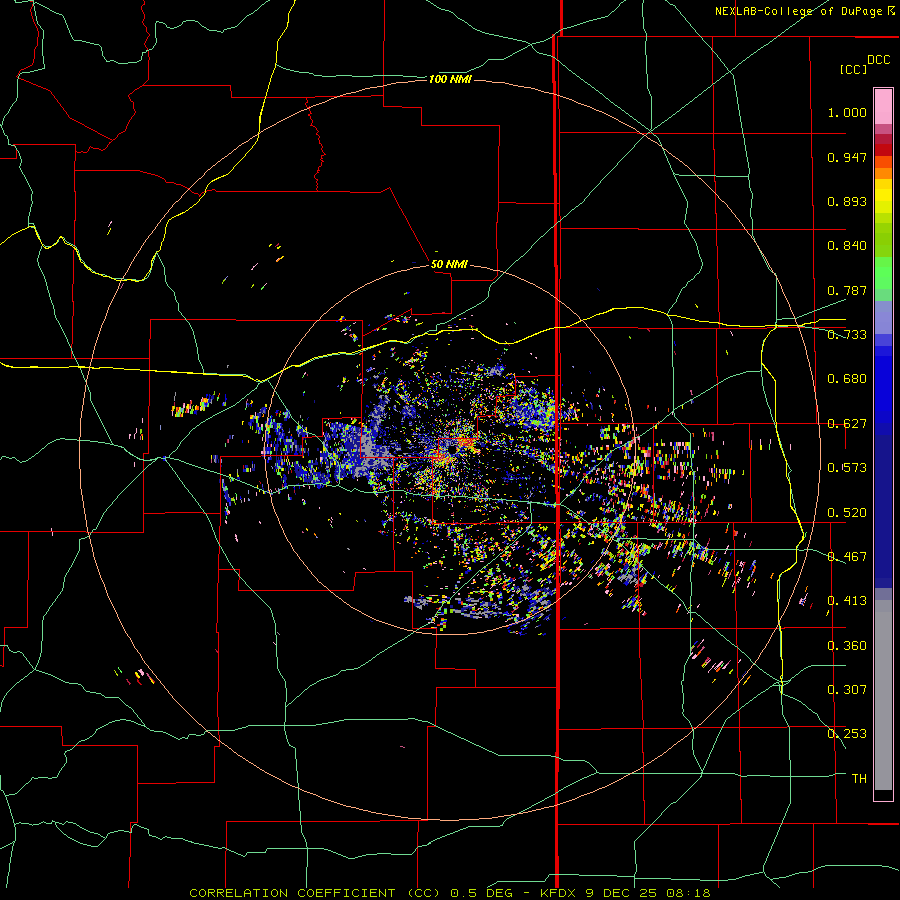The width and height of the screenshot is (900, 900).
Task: Click the 0.253 scale label
Action: coord(847,734)
